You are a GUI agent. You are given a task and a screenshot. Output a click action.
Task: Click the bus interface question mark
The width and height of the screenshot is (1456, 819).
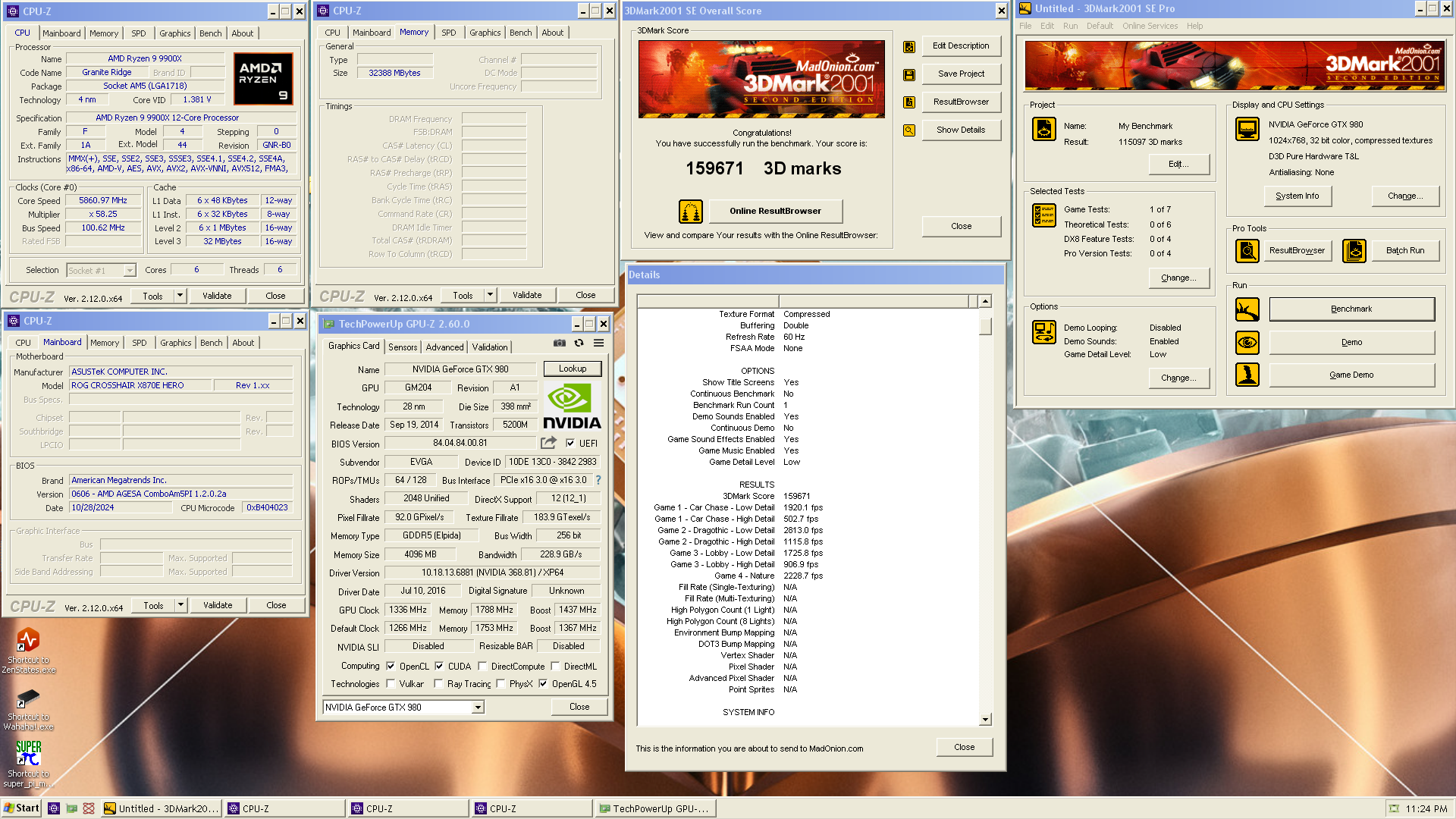(598, 480)
